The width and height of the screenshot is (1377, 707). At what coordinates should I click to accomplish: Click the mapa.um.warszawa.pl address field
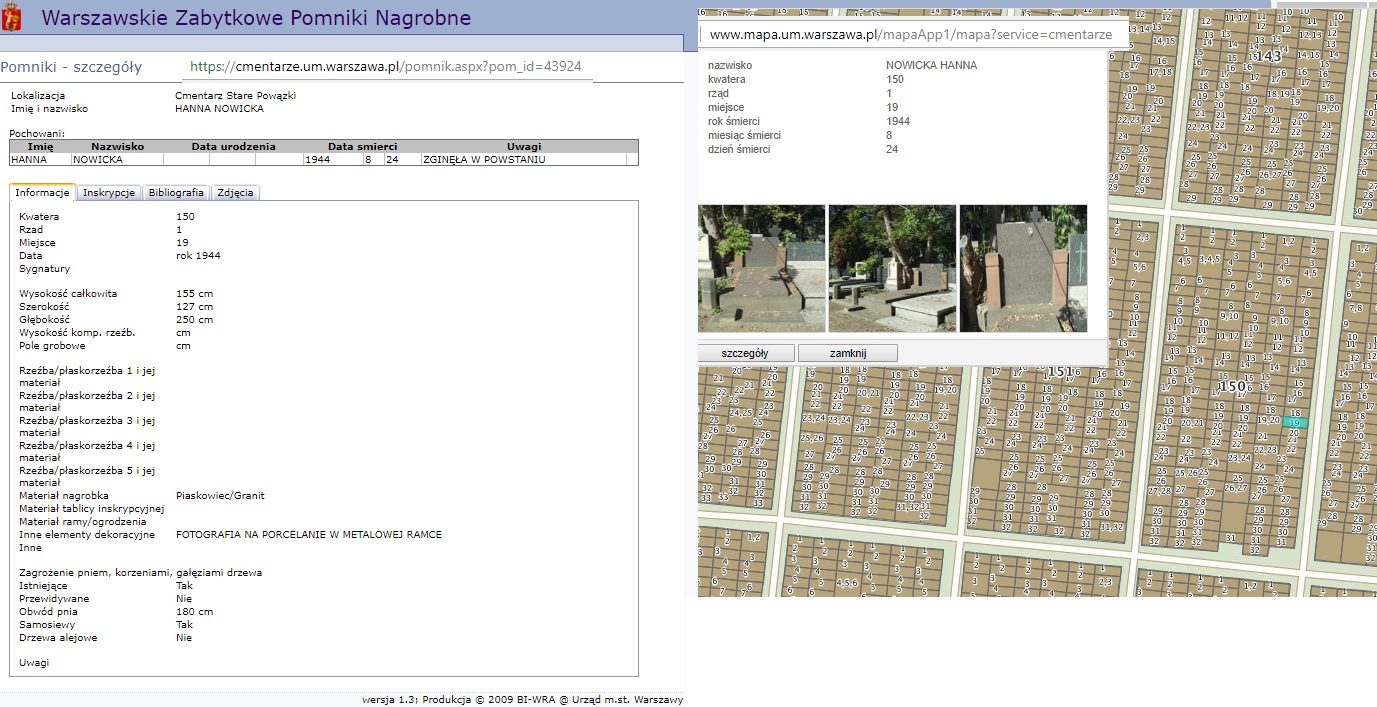click(x=910, y=34)
